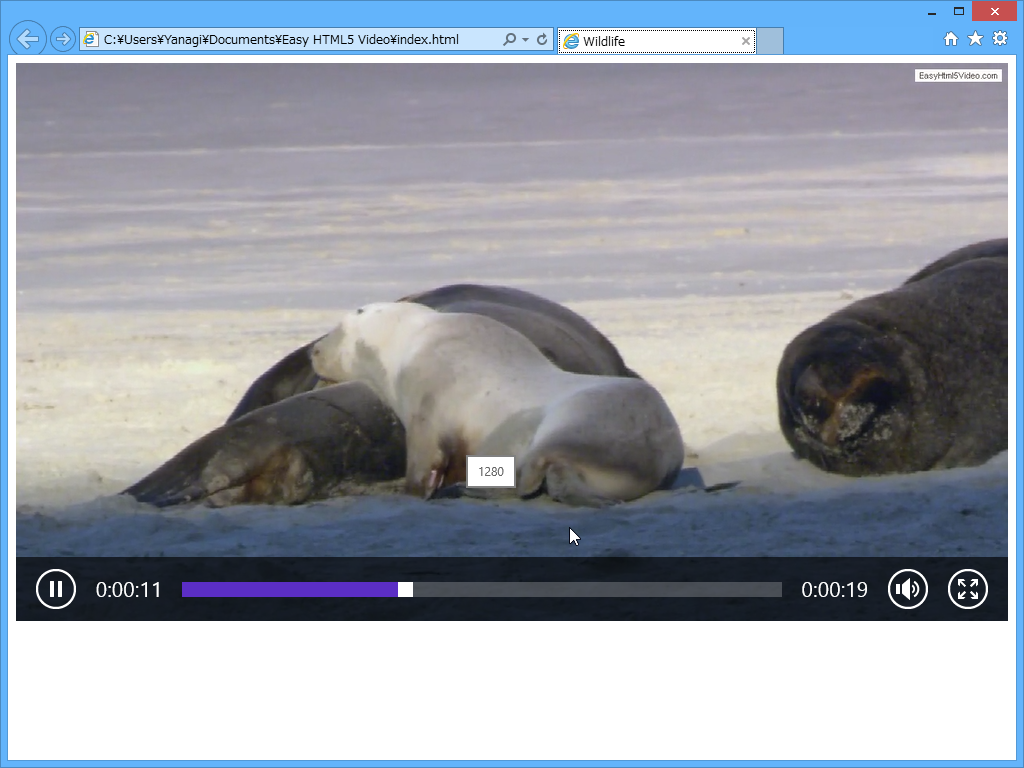Seek to the unplayed gray part of timeline
This screenshot has width=1024, height=768.
(x=600, y=590)
